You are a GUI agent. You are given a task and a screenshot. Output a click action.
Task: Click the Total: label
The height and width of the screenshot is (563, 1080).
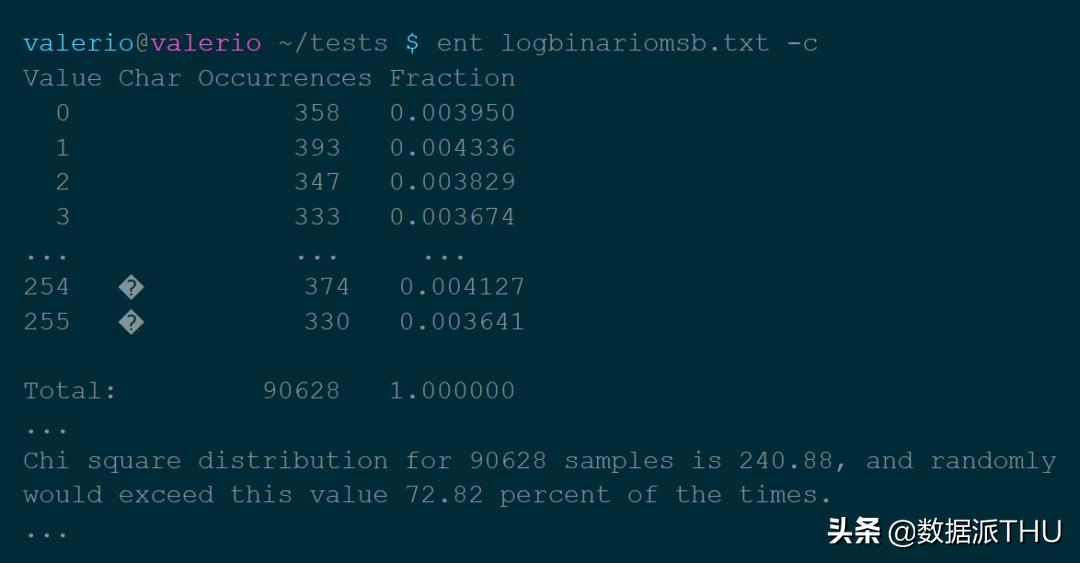[70, 391]
